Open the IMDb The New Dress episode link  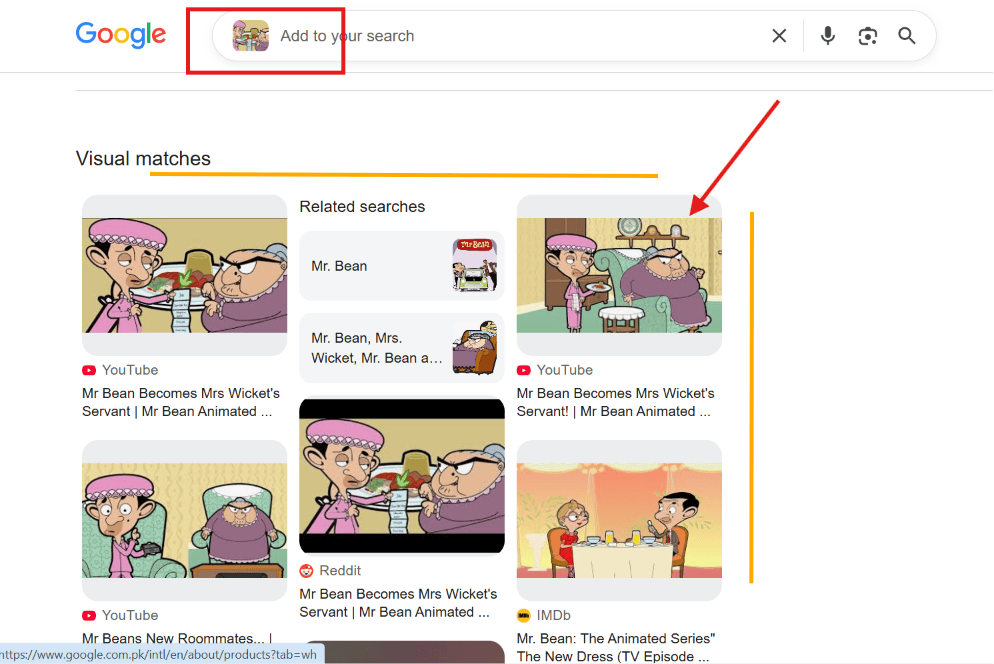point(616,648)
